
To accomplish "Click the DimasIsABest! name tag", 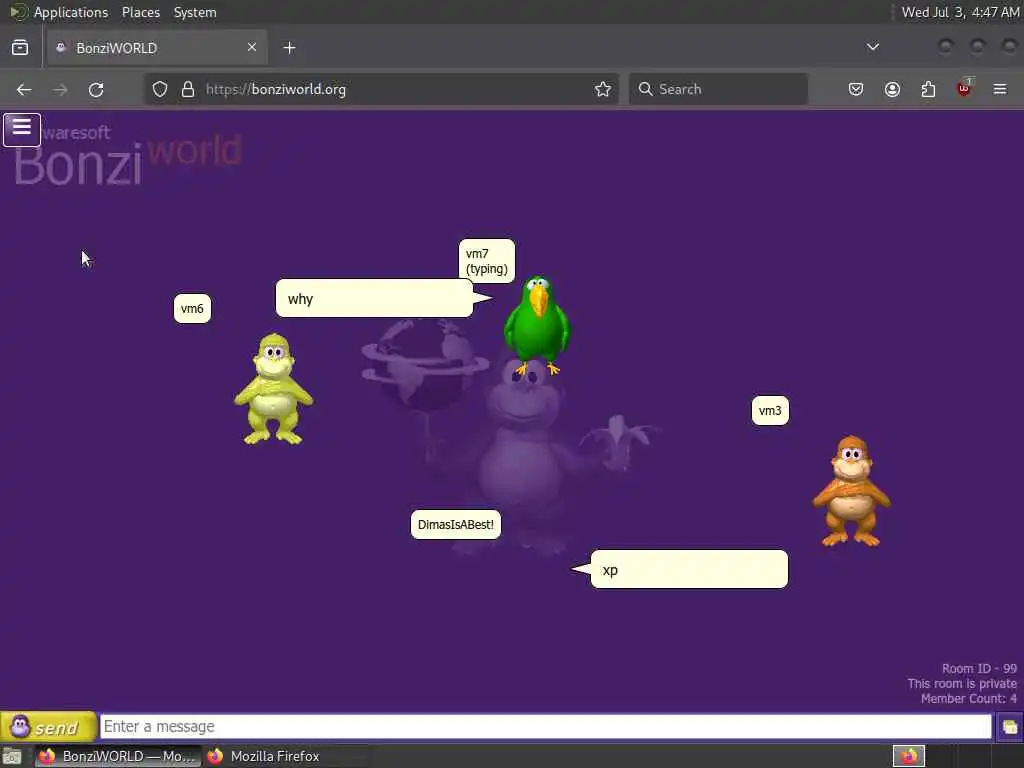I will pos(456,524).
